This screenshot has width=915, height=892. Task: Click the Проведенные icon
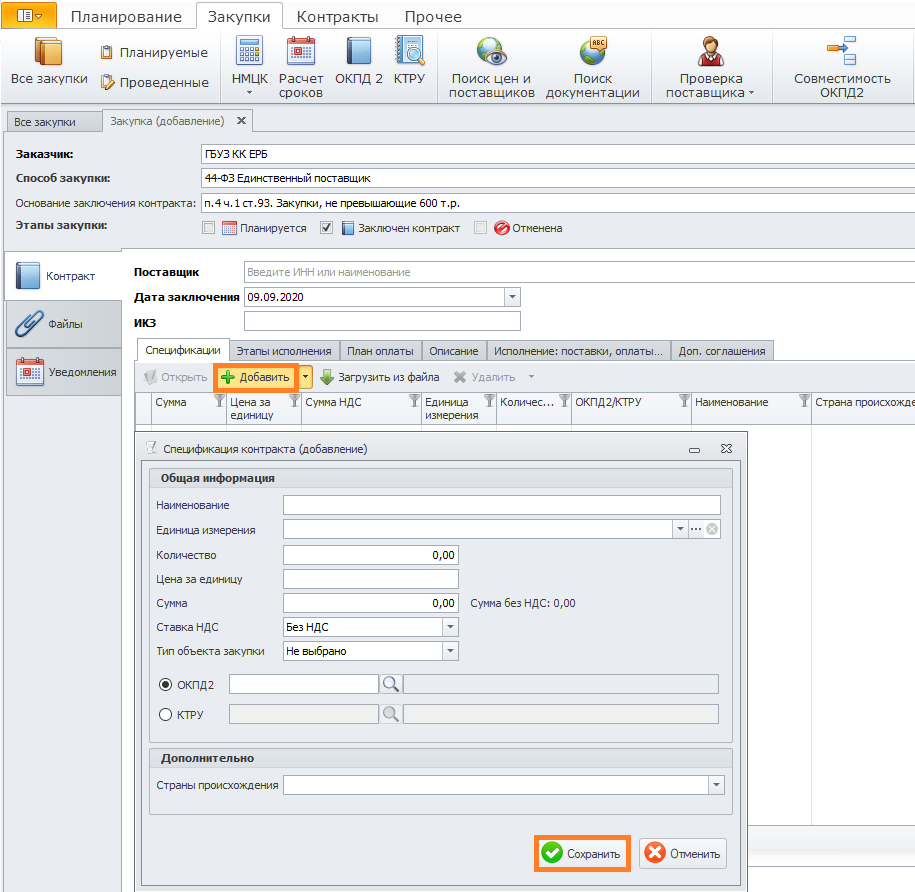[x=107, y=82]
